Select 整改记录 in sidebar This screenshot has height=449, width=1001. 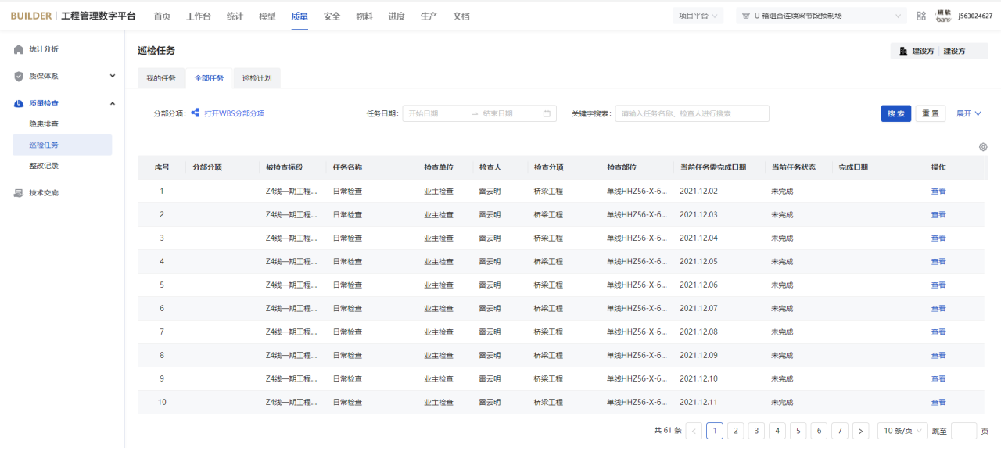point(44,166)
